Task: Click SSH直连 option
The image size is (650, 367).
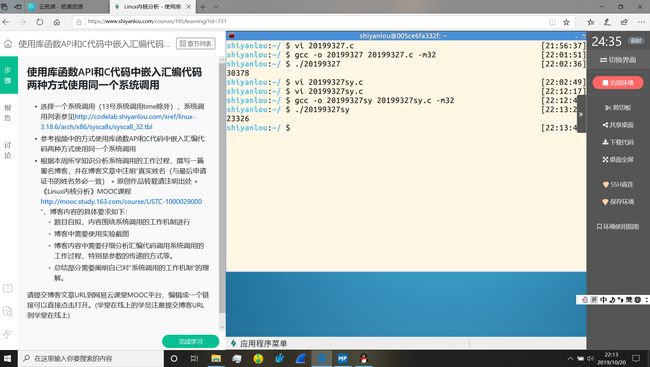Action: click(x=618, y=185)
